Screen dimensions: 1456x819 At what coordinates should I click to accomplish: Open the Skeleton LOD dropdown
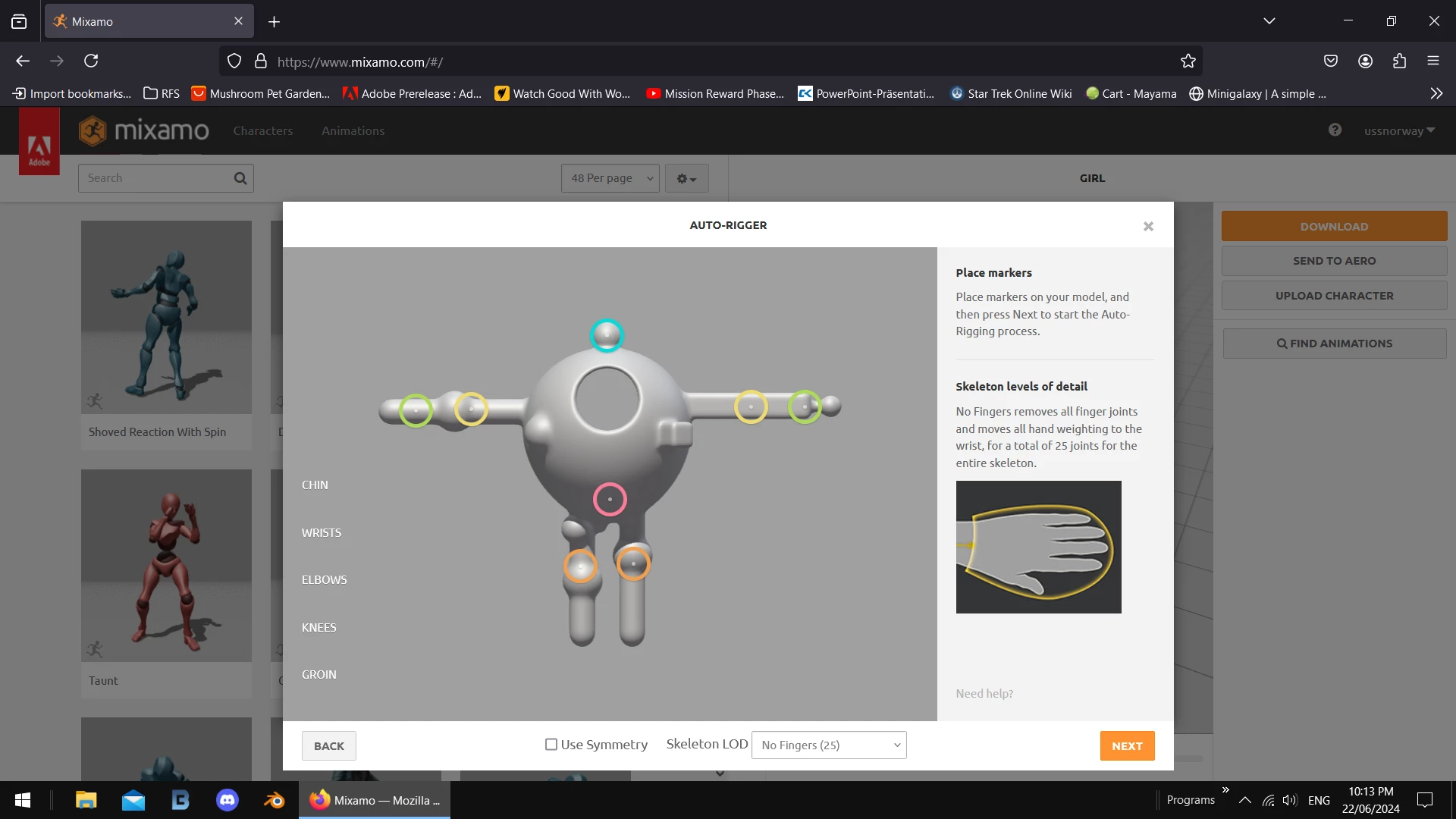tap(829, 745)
